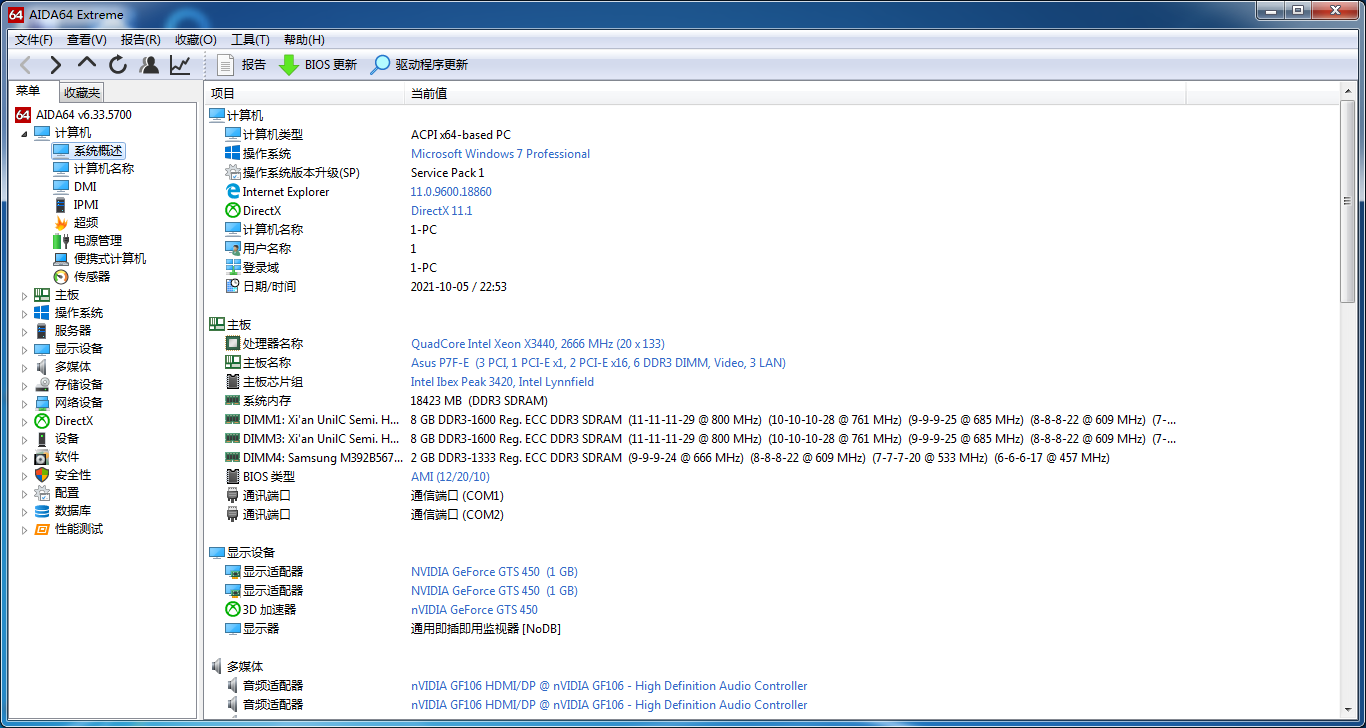Click the 项目 column header

[304, 93]
